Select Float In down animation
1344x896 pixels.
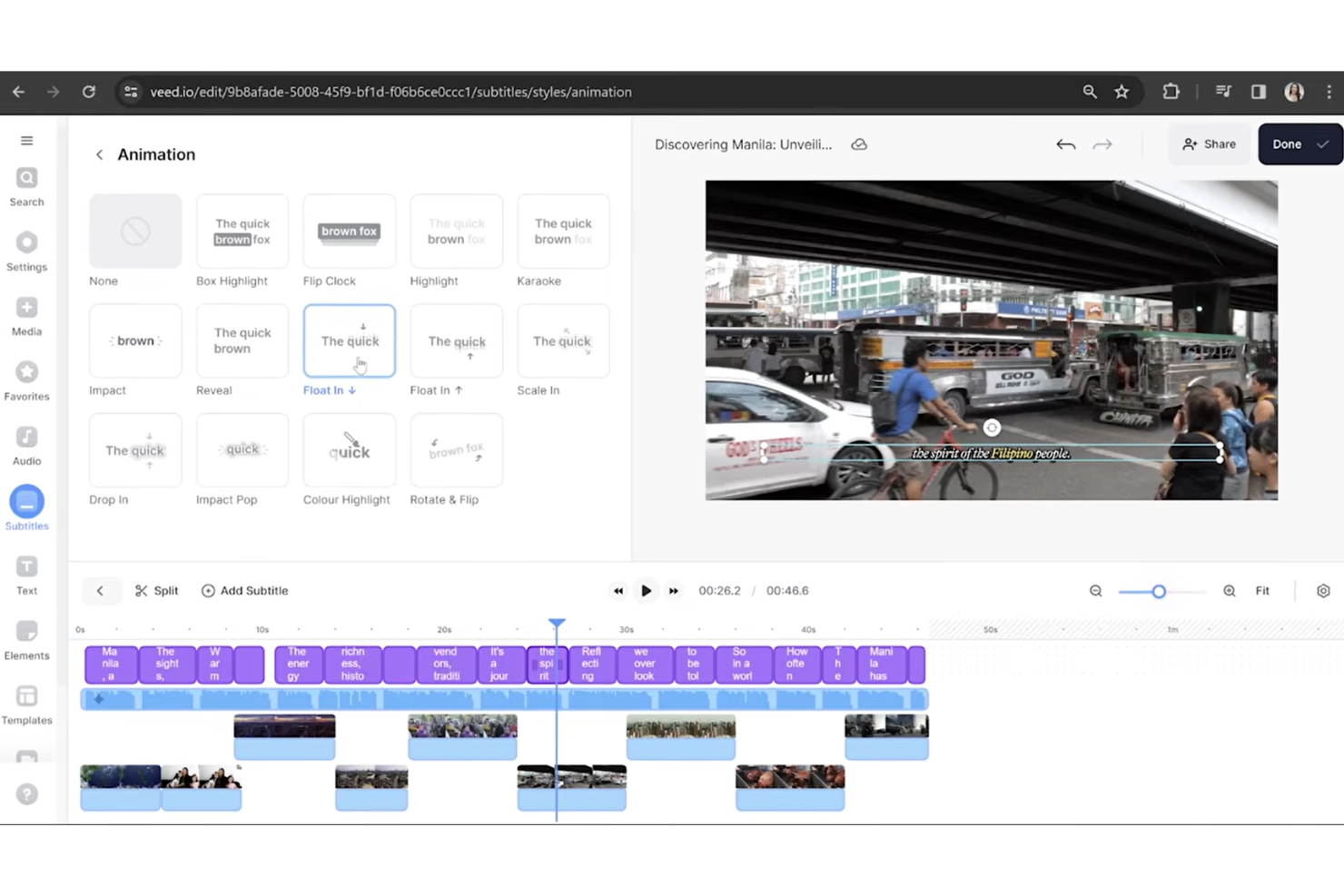click(350, 340)
